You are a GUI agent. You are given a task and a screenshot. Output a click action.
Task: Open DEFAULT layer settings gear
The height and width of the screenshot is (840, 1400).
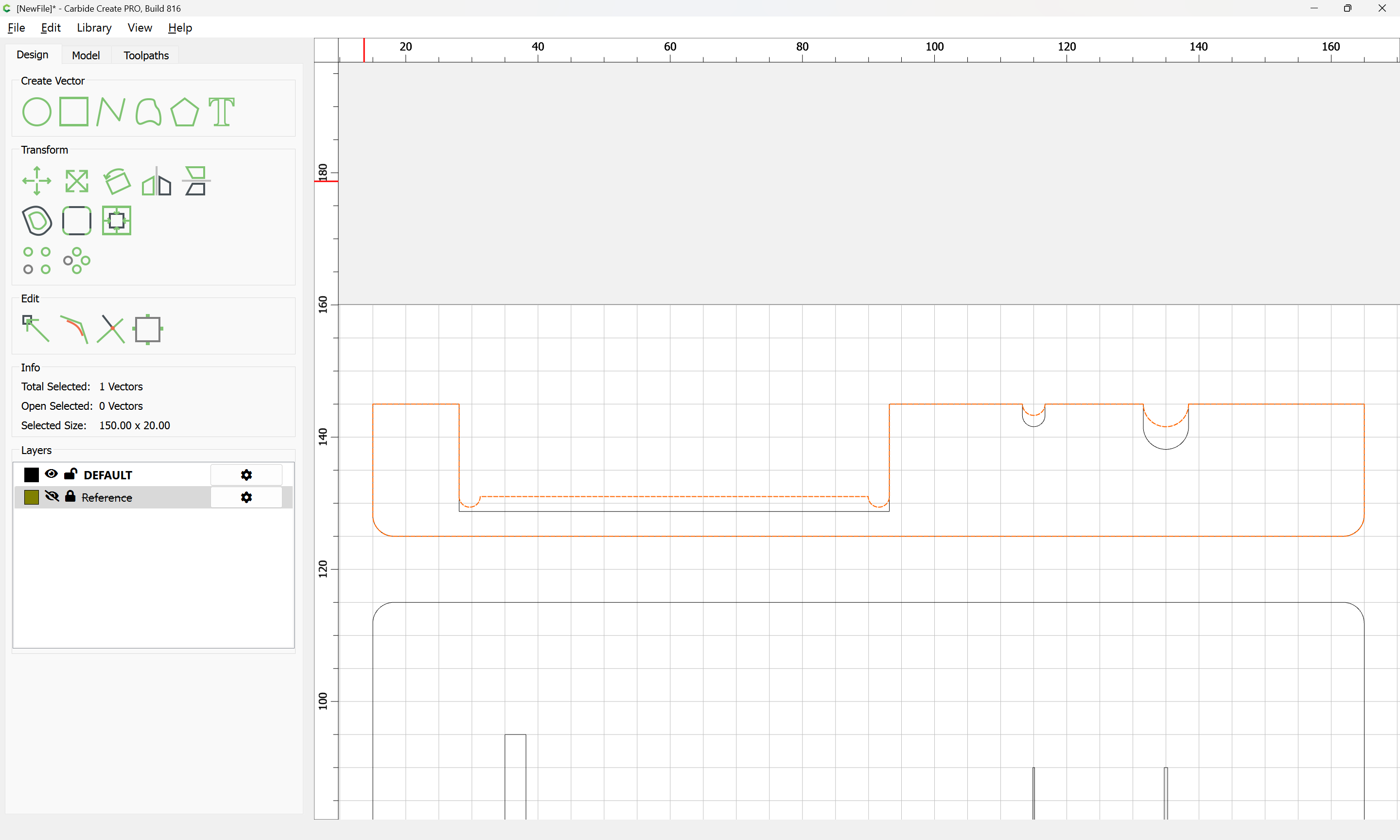(x=246, y=475)
